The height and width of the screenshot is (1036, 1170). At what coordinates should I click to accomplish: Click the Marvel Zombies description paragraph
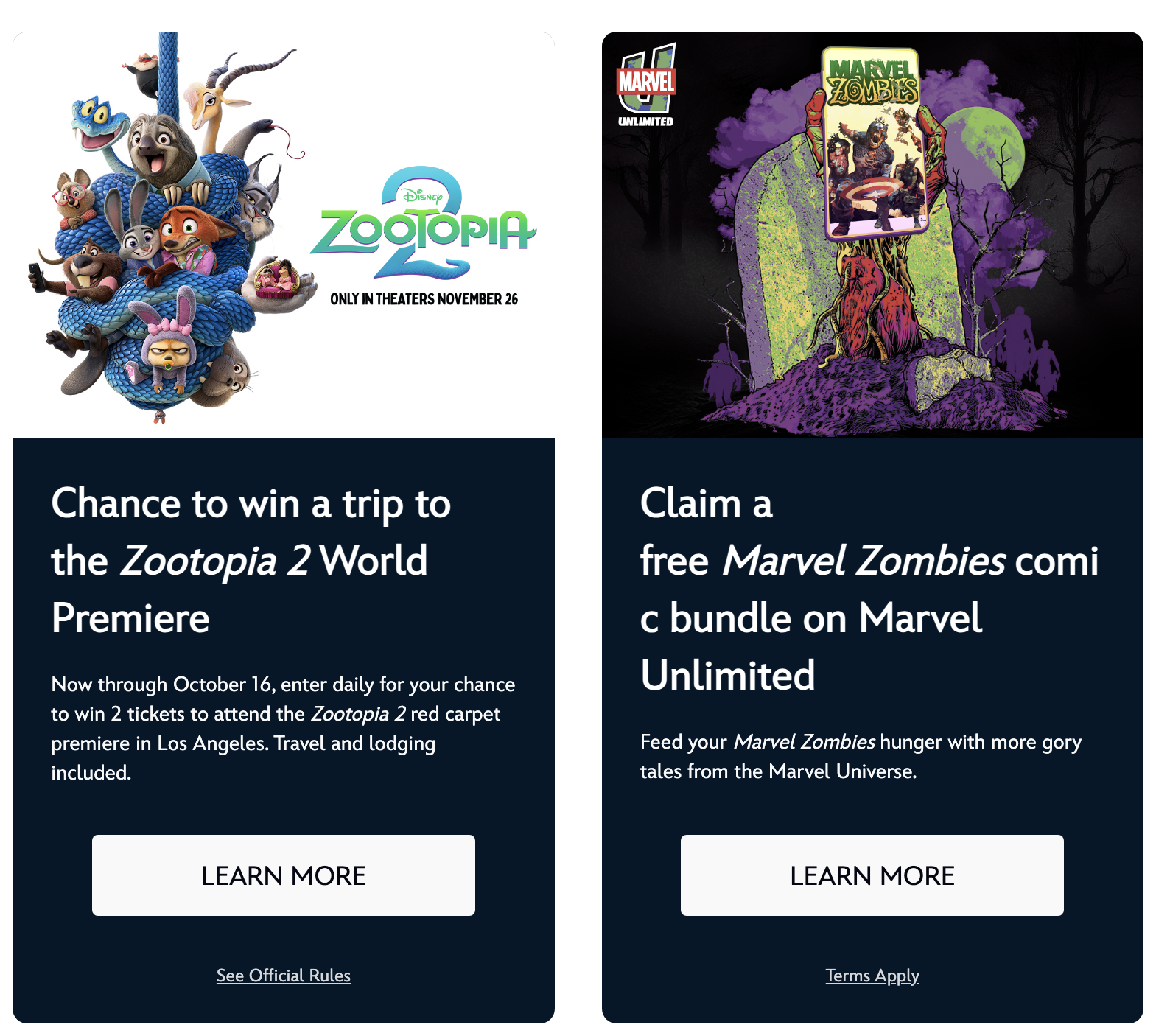pyautogui.click(x=861, y=756)
